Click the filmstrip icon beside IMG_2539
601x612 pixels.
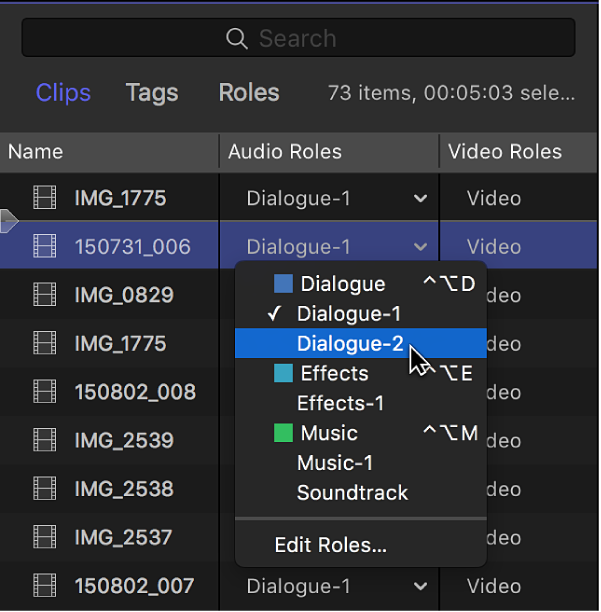[45, 440]
